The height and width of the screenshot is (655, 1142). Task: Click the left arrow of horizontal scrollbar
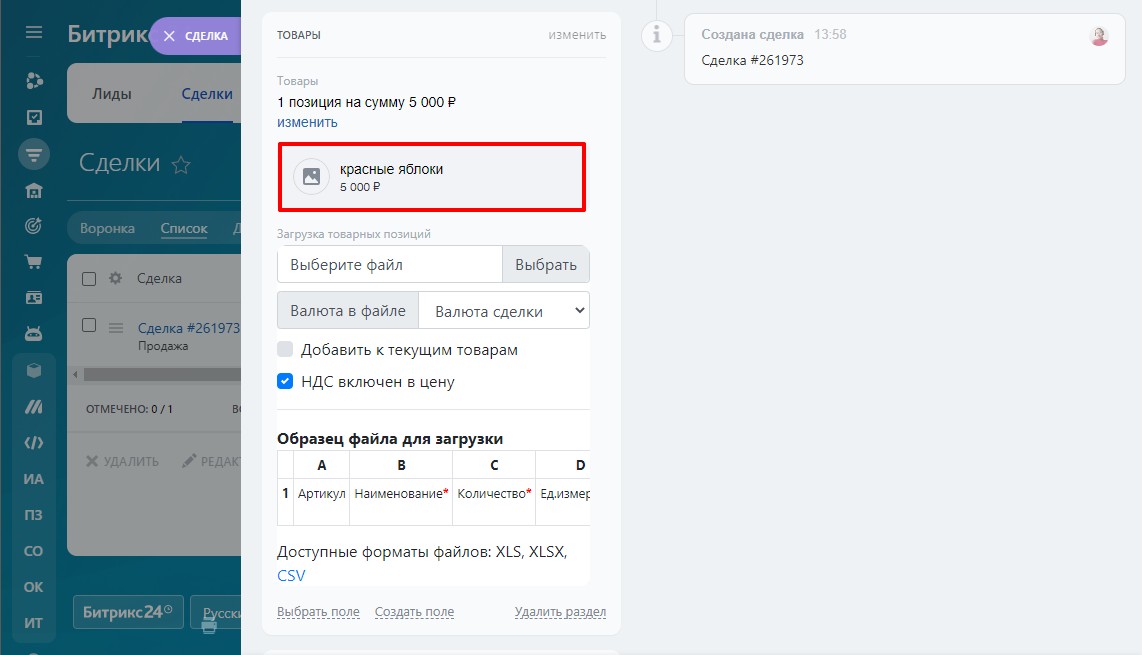pos(75,374)
